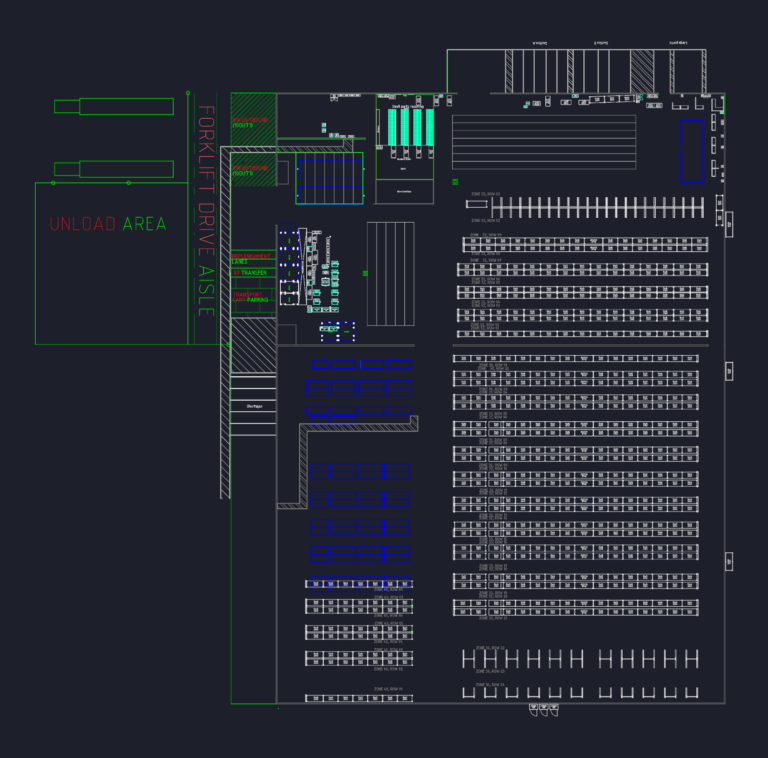Screen dimensions: 768x758
Task: Select the tall blue rectangle near the right wall
Action: (x=691, y=151)
